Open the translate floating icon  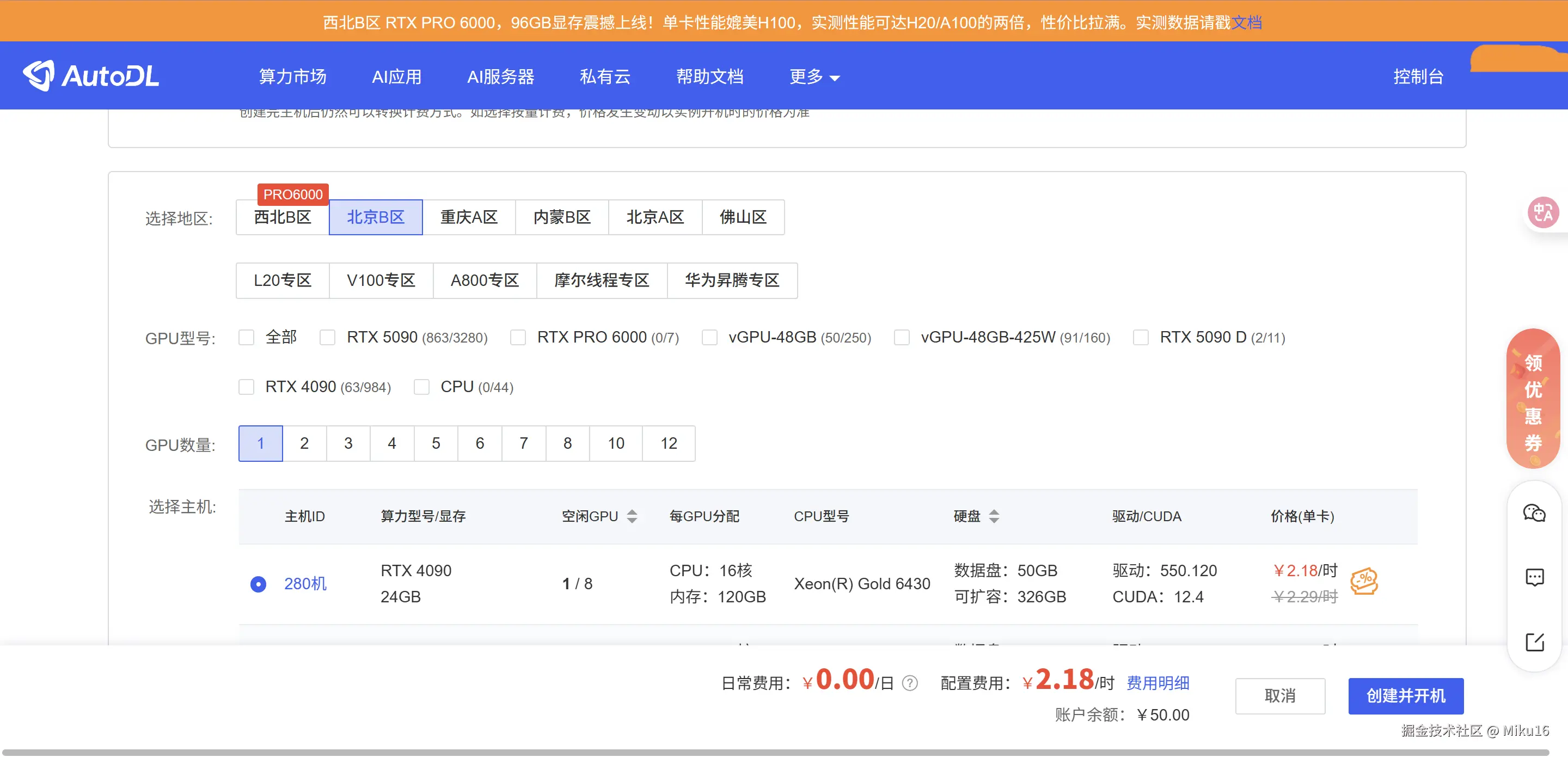(1543, 212)
